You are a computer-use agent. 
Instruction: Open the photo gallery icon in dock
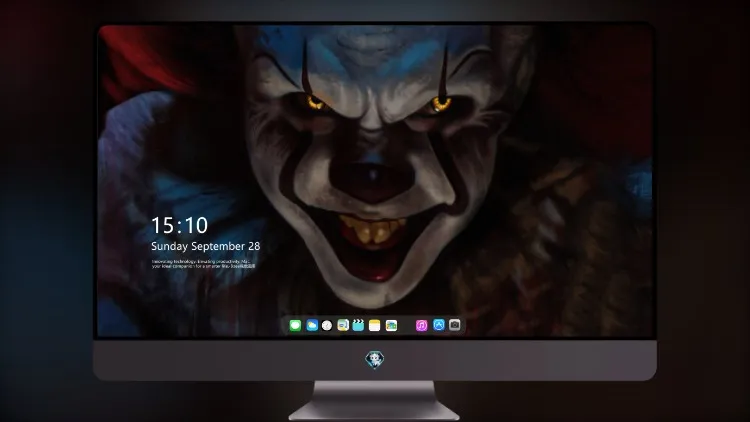(391, 325)
